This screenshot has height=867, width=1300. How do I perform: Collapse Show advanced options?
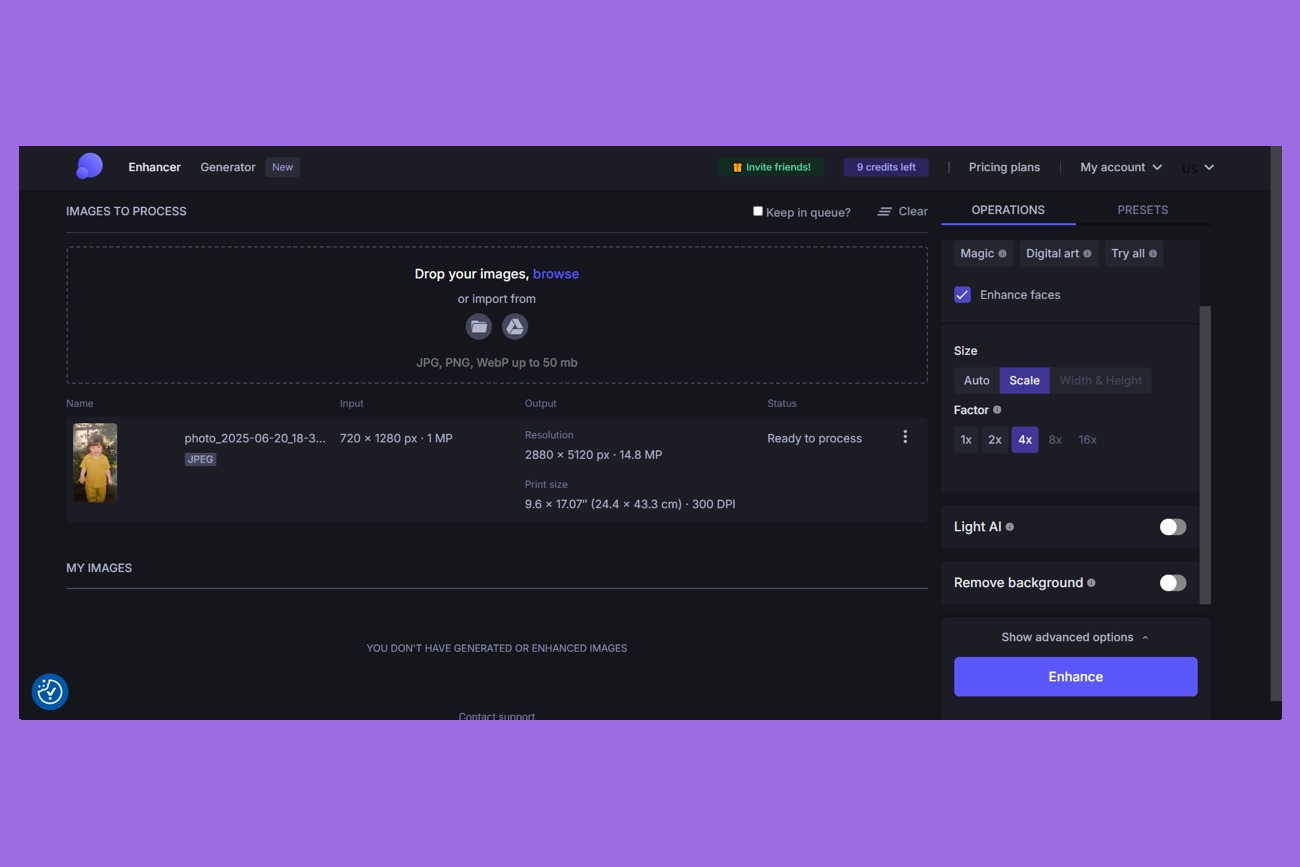click(1075, 637)
